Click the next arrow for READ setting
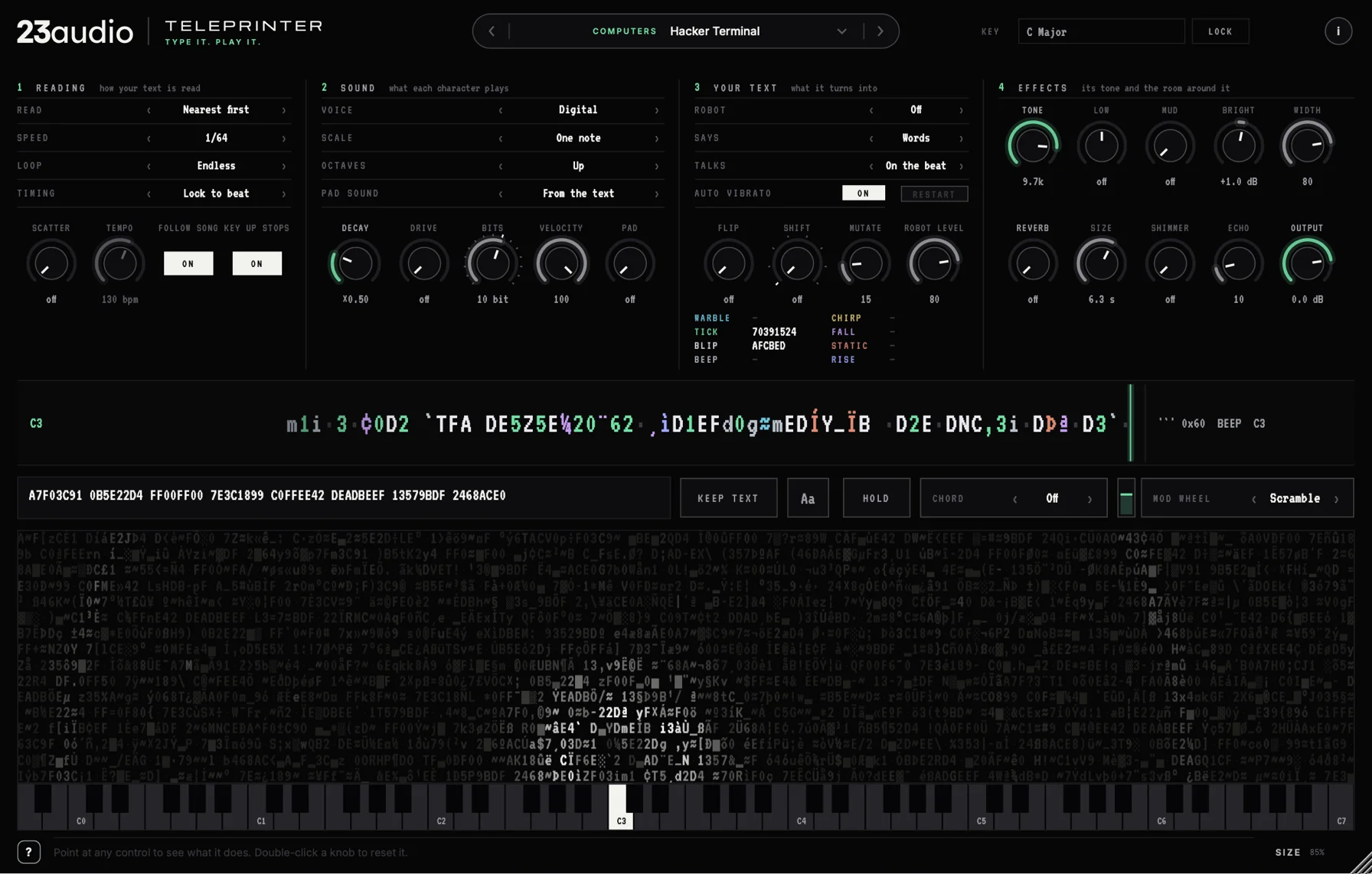The height and width of the screenshot is (874, 1372). (x=283, y=110)
